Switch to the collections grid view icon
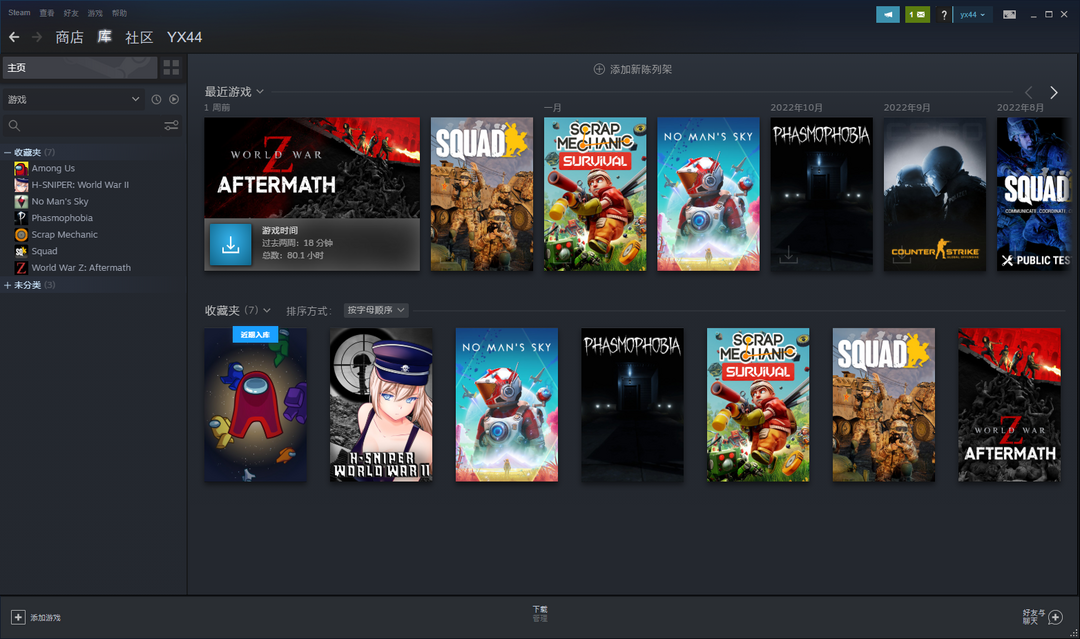 click(x=172, y=67)
